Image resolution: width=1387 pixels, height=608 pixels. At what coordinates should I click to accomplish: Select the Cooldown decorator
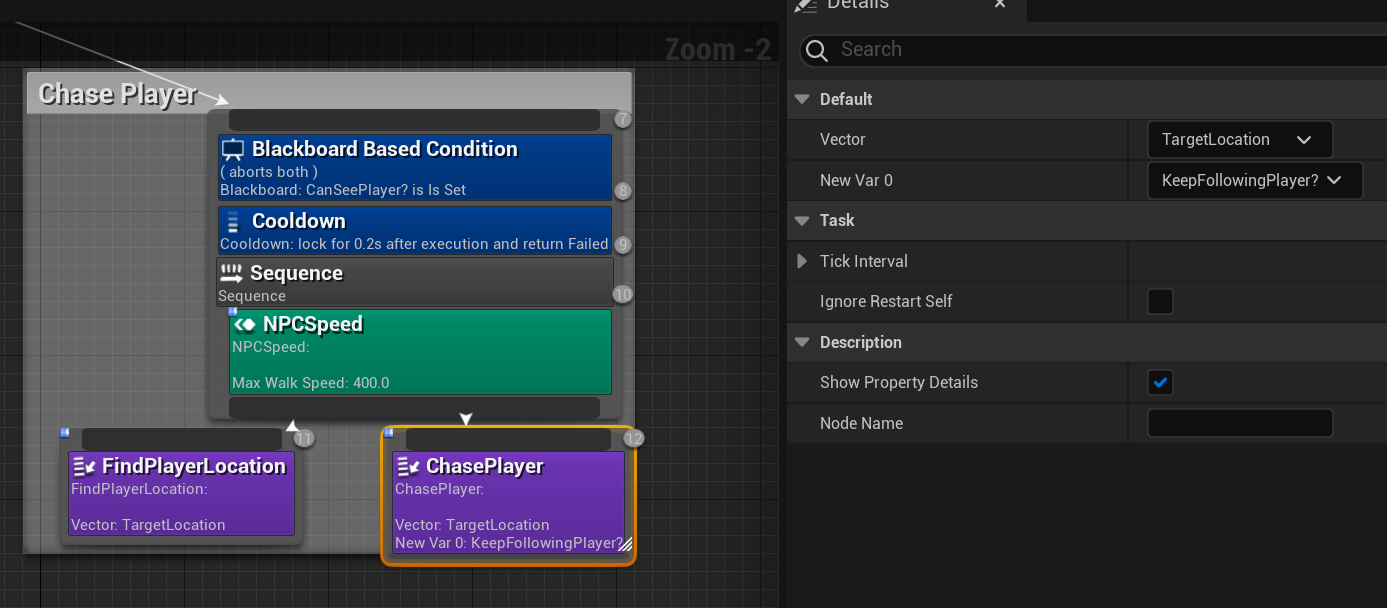pos(415,230)
